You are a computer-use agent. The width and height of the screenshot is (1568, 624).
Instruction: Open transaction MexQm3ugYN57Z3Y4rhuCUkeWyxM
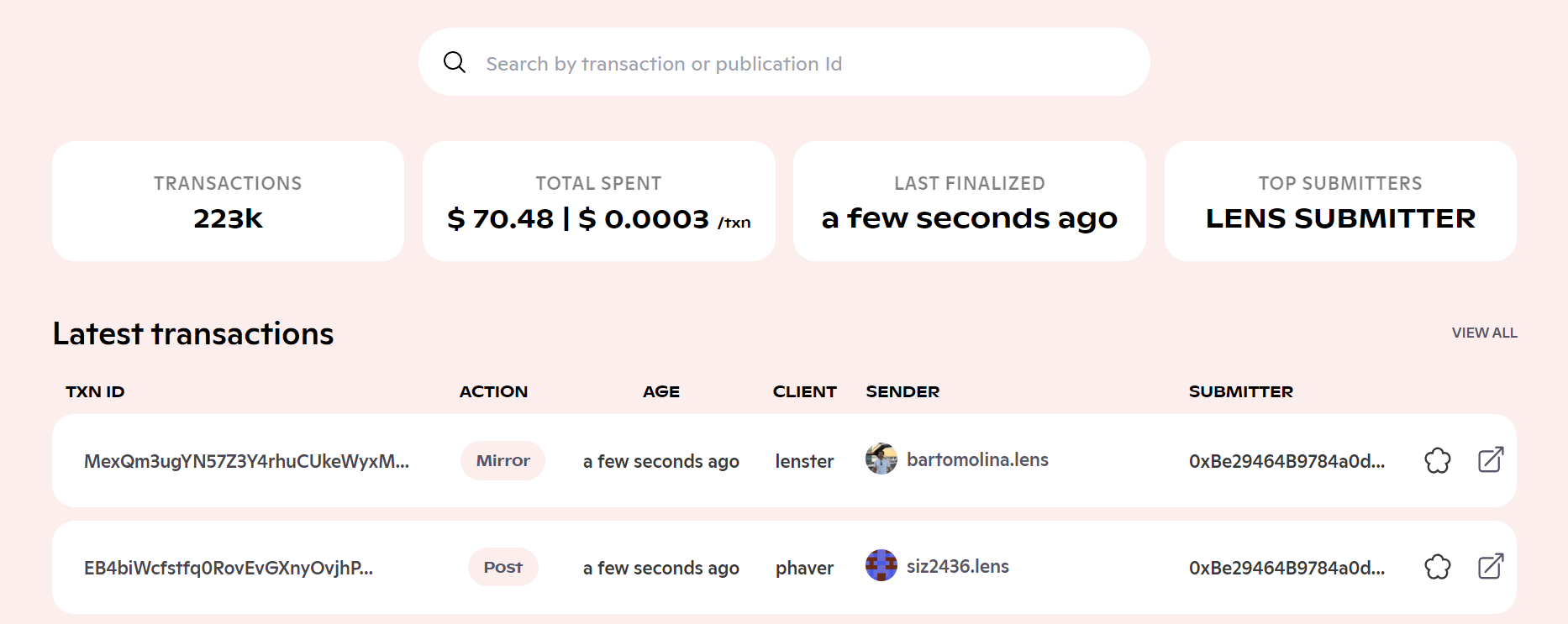click(246, 461)
